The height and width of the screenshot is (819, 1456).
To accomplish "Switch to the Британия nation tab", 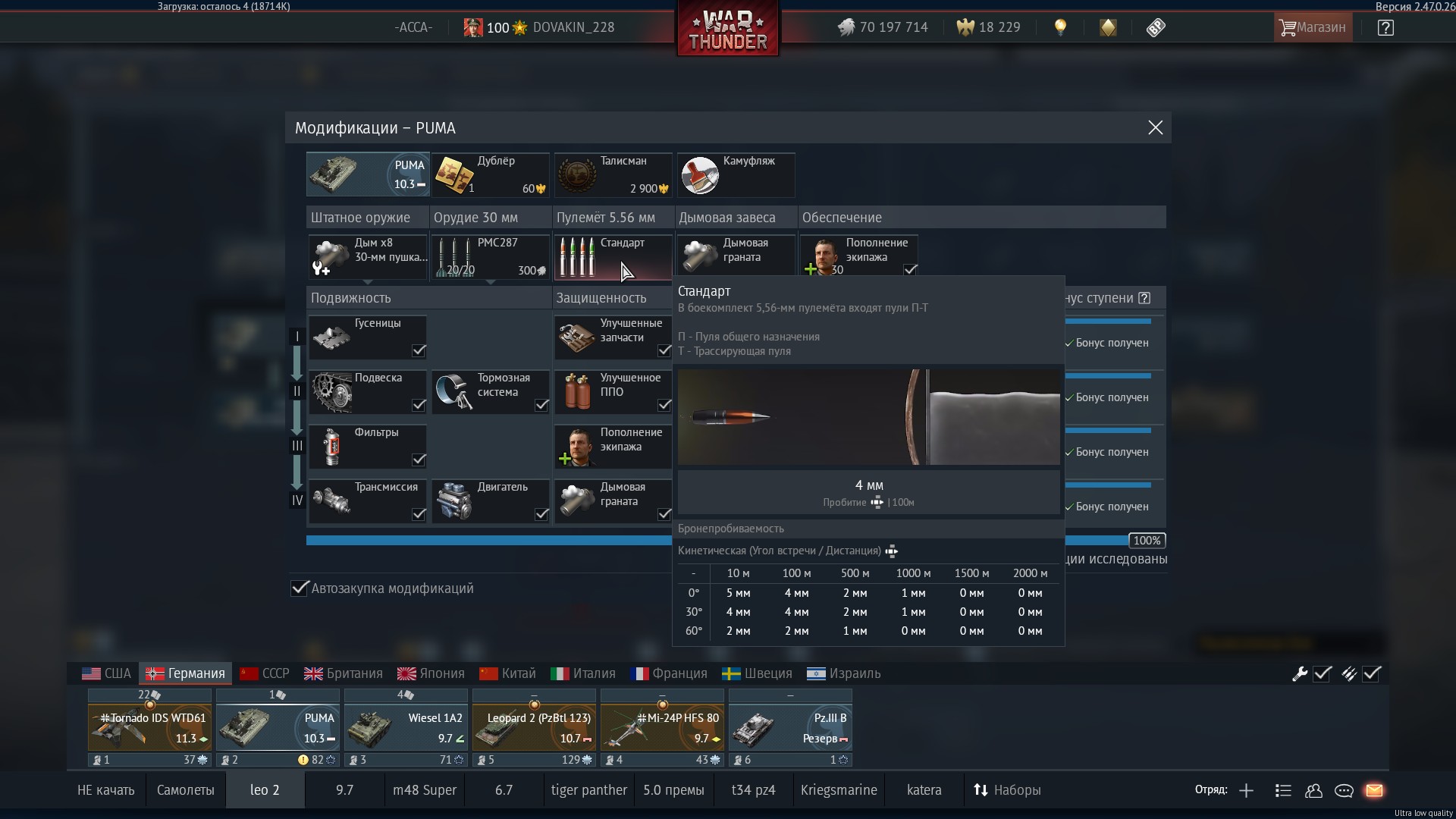I will [x=343, y=673].
